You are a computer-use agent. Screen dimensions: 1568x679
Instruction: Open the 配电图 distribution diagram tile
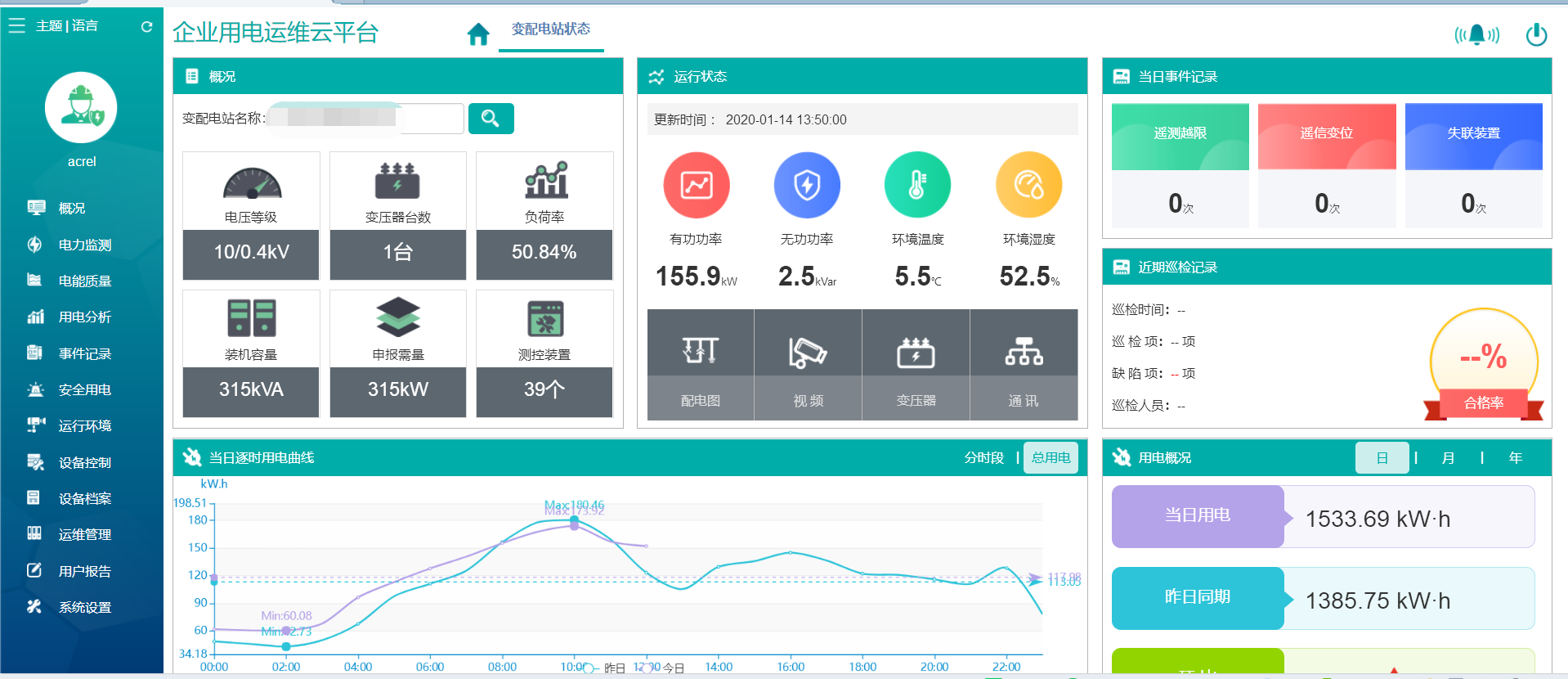(701, 365)
